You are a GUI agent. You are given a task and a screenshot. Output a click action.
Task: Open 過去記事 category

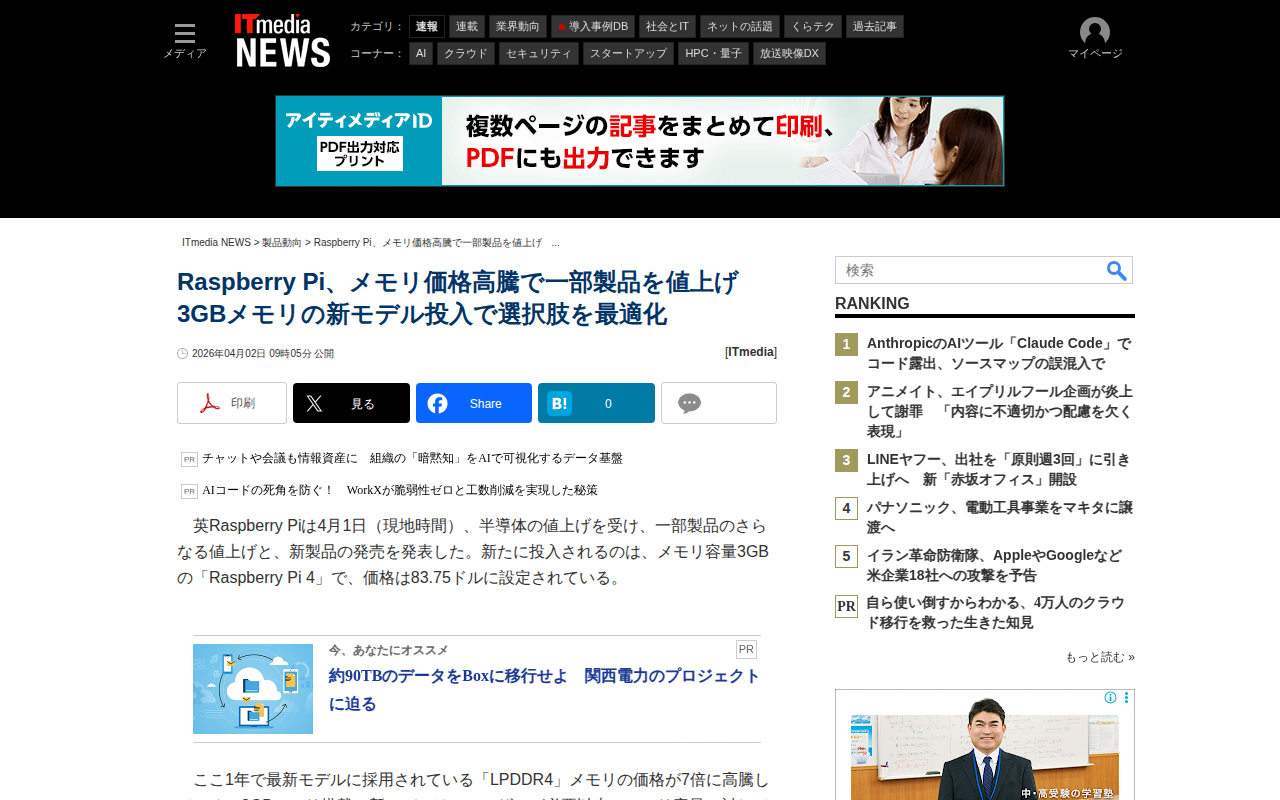875,27
